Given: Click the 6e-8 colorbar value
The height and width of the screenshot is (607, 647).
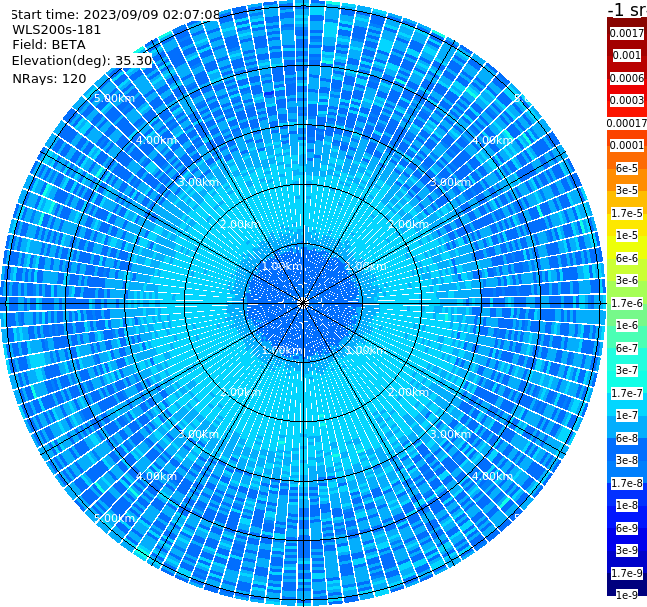Looking at the screenshot, I should coord(627,438).
